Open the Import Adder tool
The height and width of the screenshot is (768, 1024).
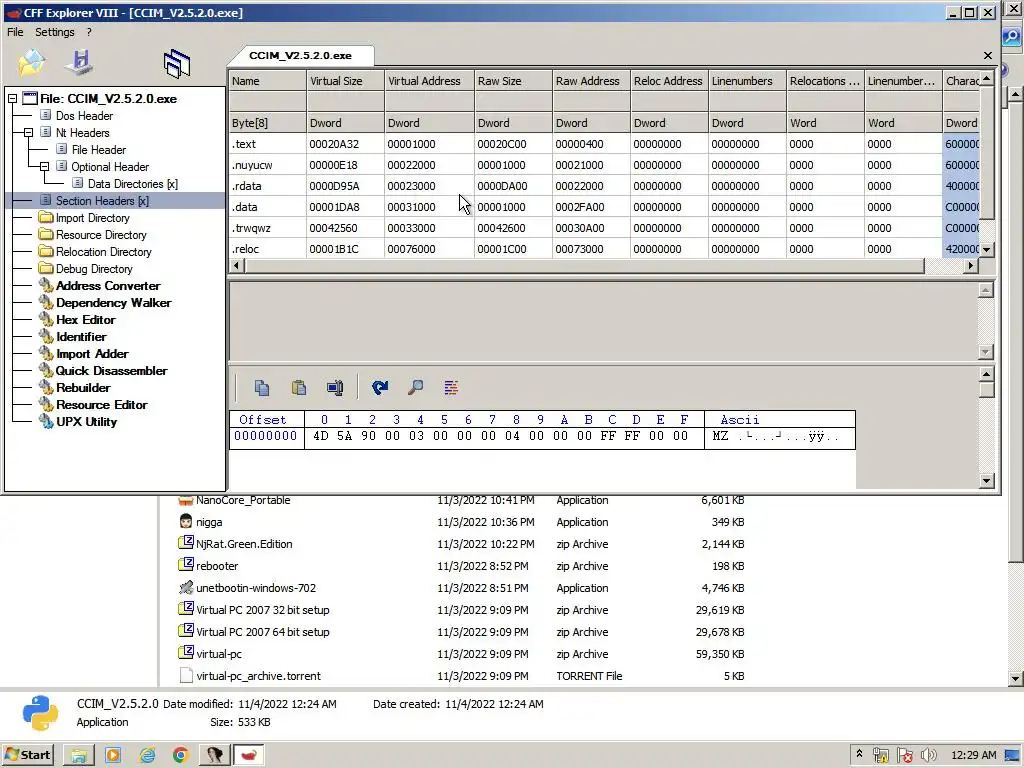(92, 354)
